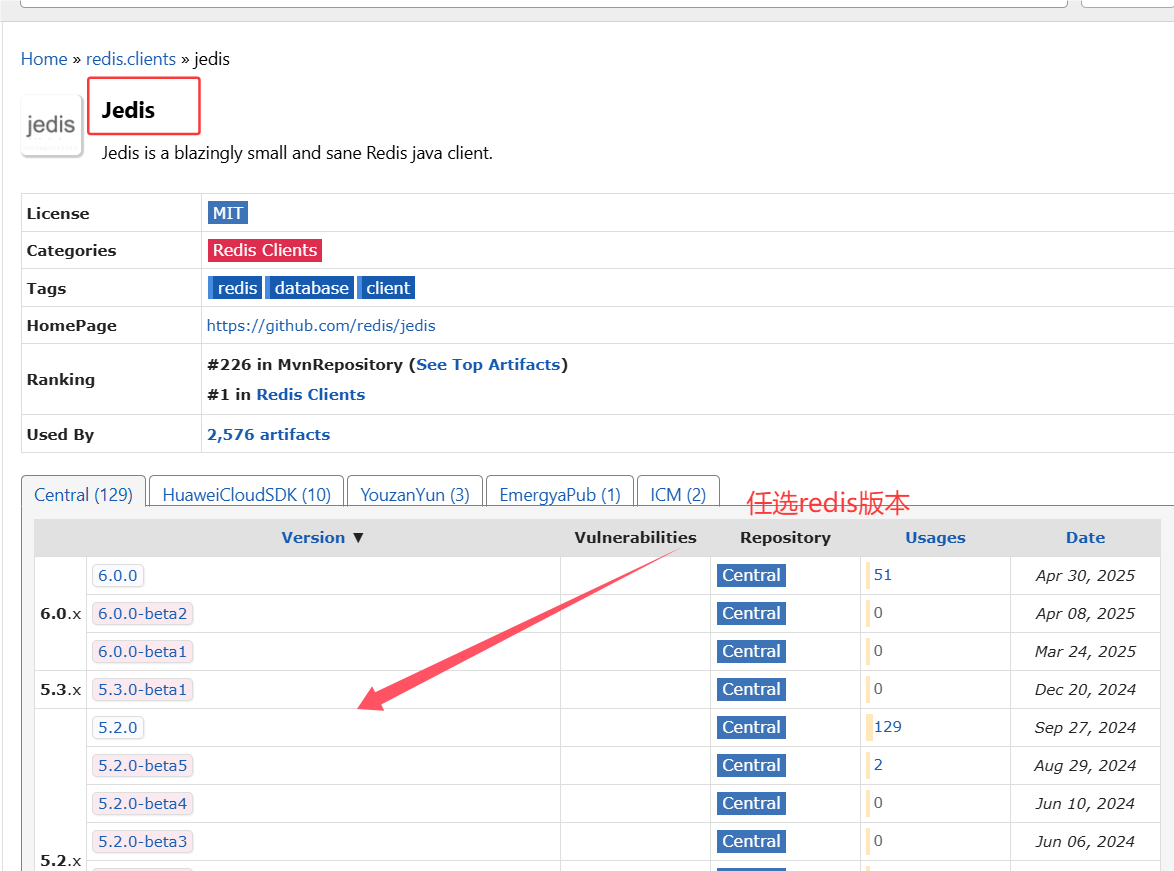Select the Sep 27, 2024 date cell
1174x871 pixels.
(1085, 728)
